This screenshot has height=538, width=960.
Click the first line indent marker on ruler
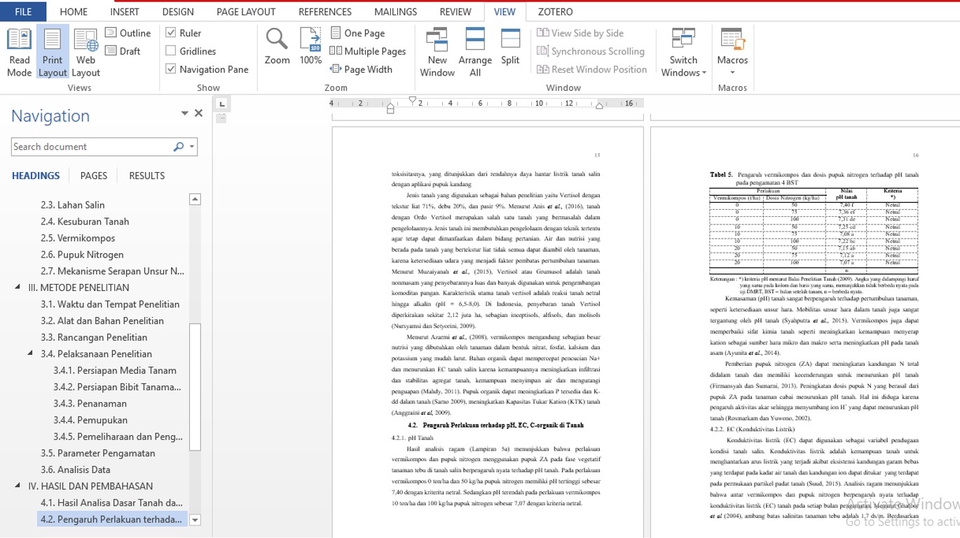tap(412, 100)
